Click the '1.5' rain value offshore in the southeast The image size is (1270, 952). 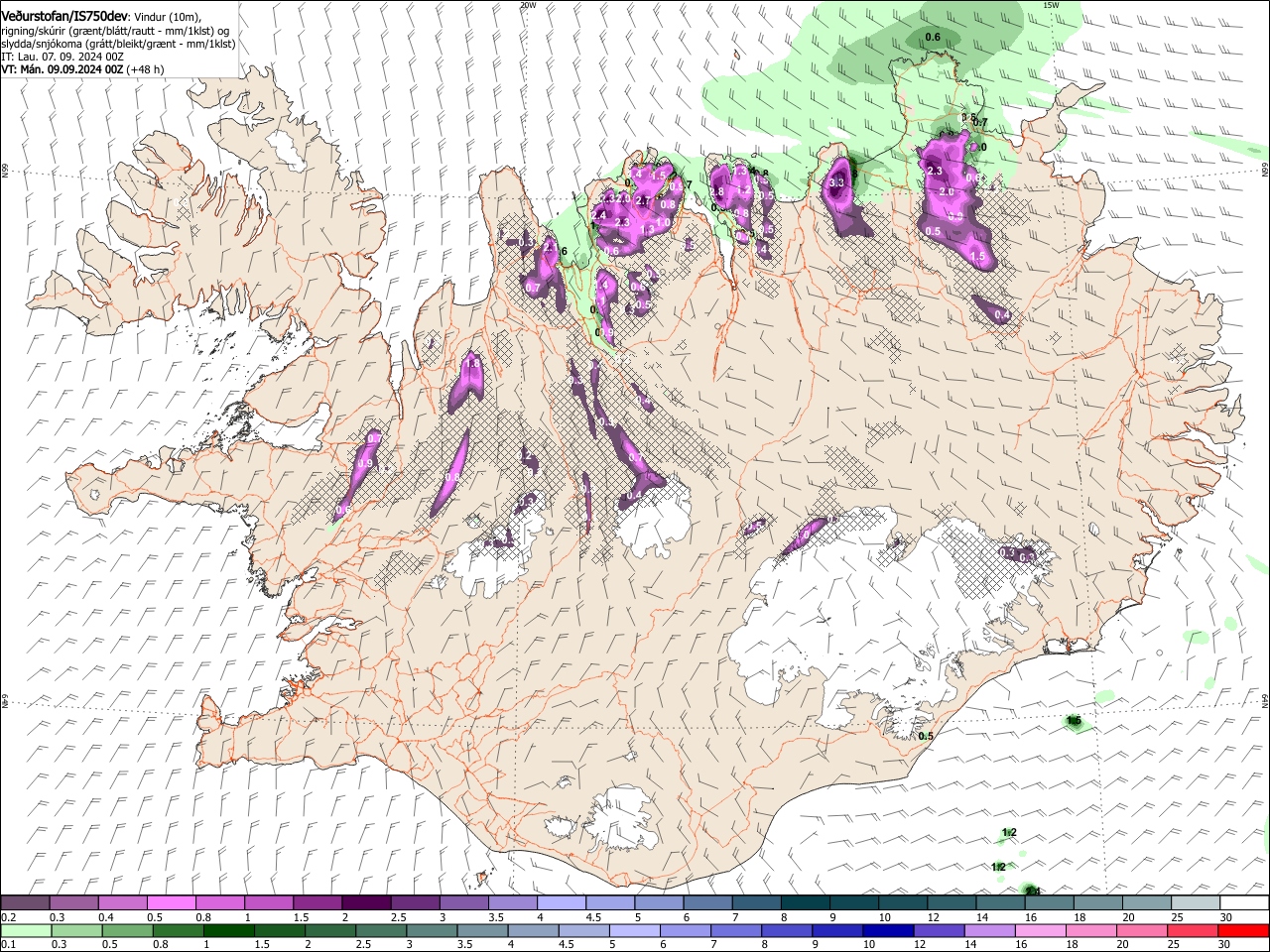point(1074,720)
